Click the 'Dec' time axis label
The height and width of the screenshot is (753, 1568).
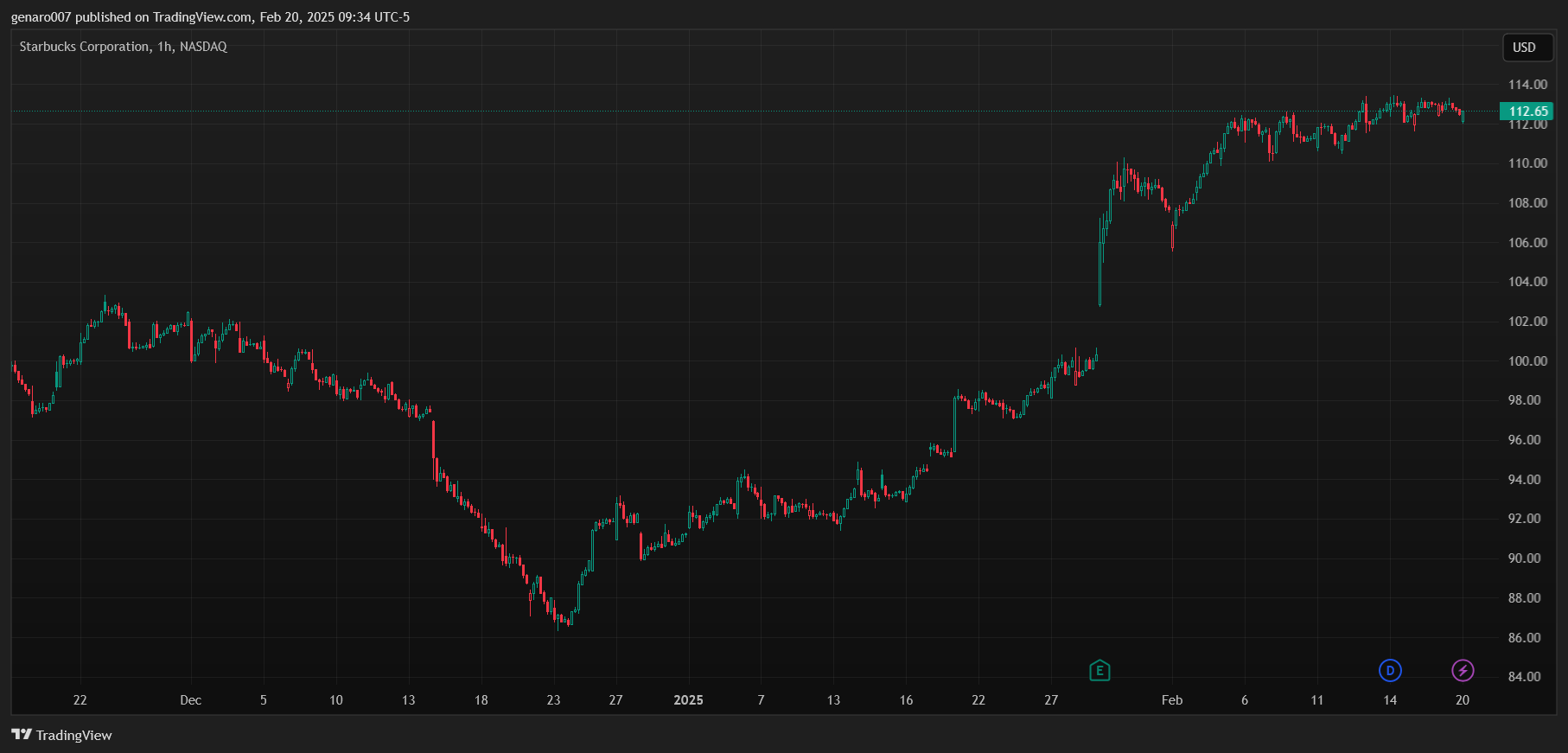[x=190, y=699]
